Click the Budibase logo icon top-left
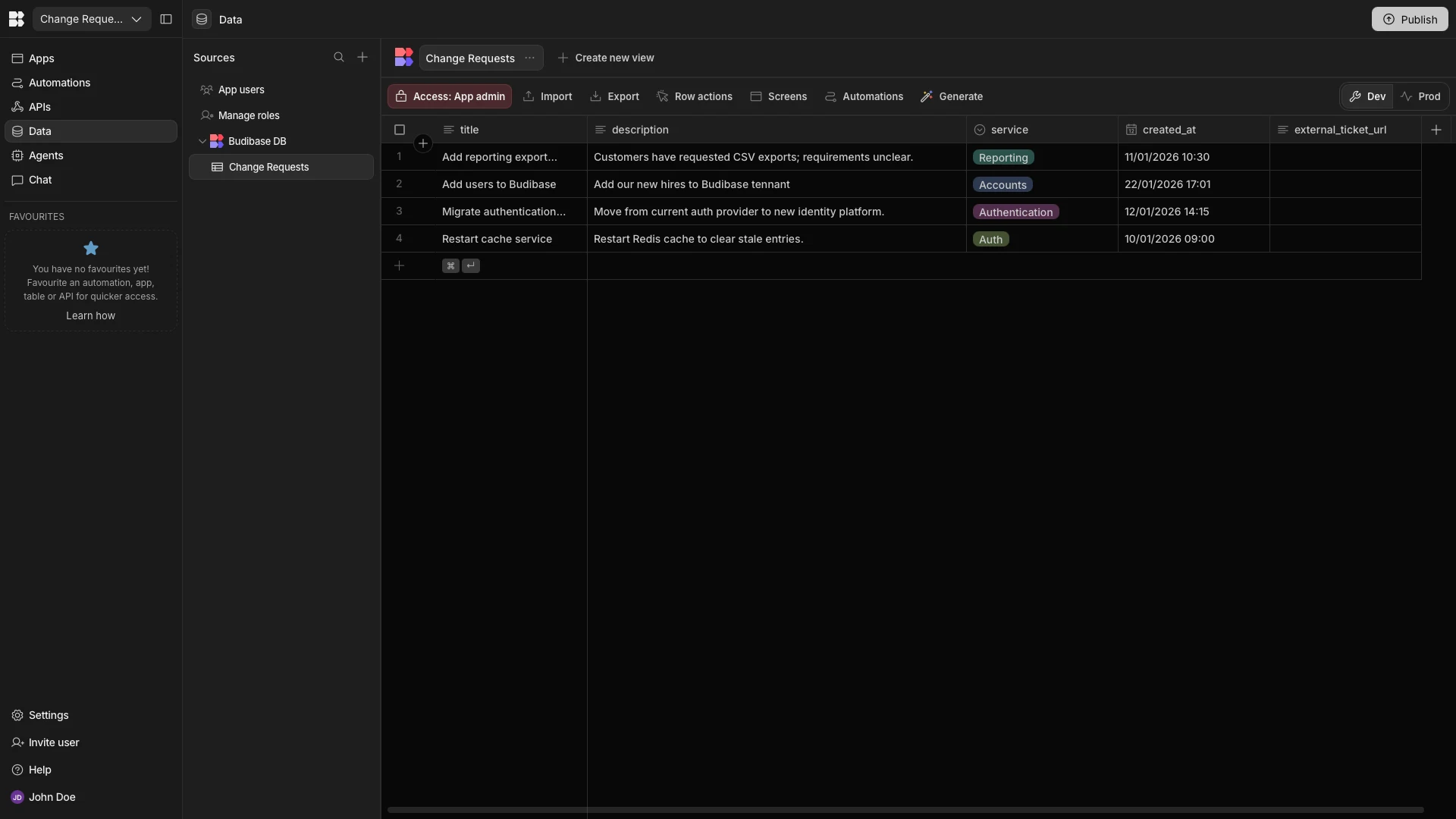This screenshot has width=1456, height=819. click(16, 19)
